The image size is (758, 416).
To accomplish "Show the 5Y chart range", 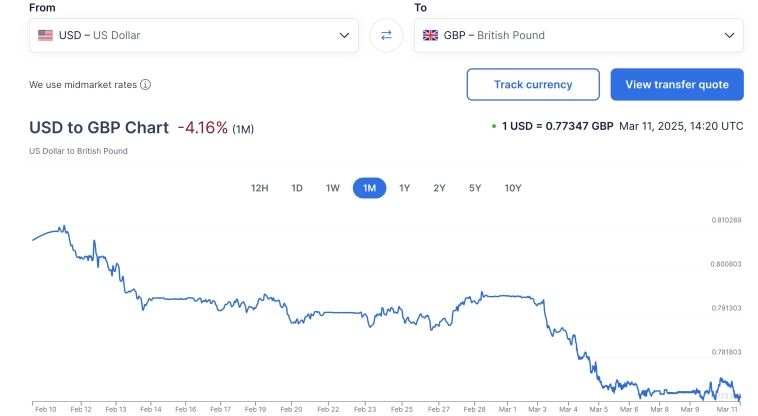I will (x=475, y=188).
